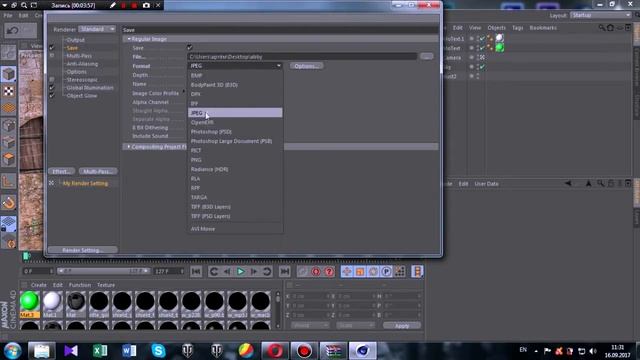Toggle the Object Glow checkbox

click(52, 96)
